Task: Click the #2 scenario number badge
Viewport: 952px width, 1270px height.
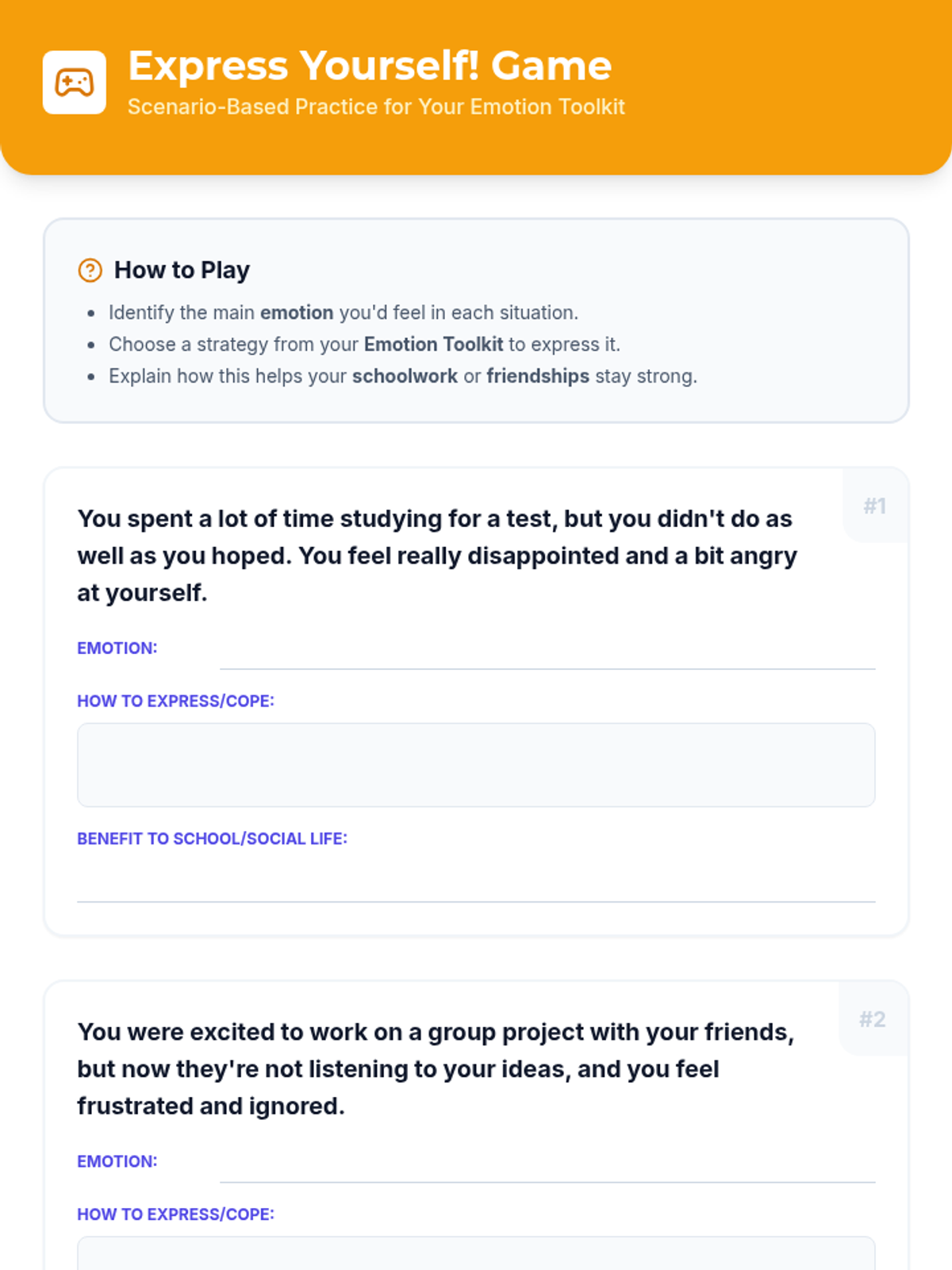Action: 873,1019
